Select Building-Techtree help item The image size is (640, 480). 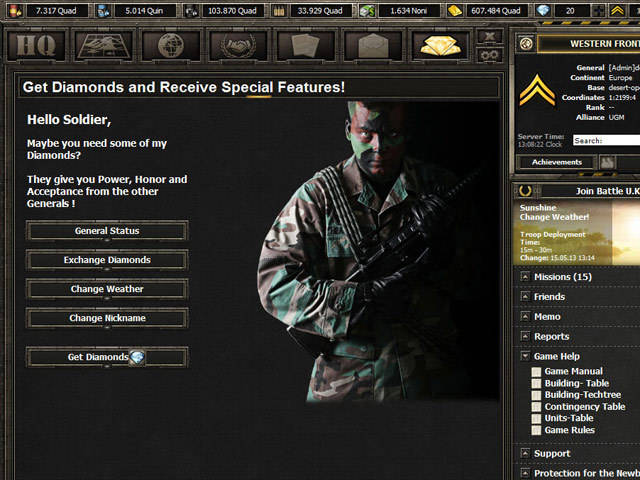click(x=582, y=395)
